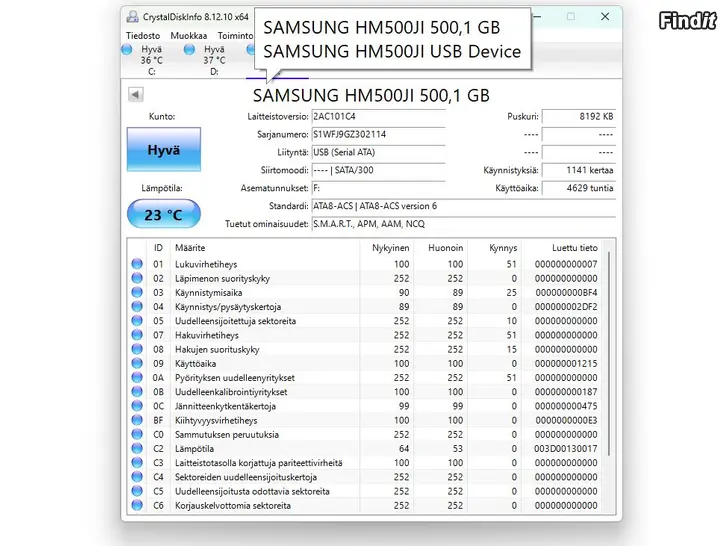Switch to the D: drive tab at 37 °C

click(x=214, y=60)
